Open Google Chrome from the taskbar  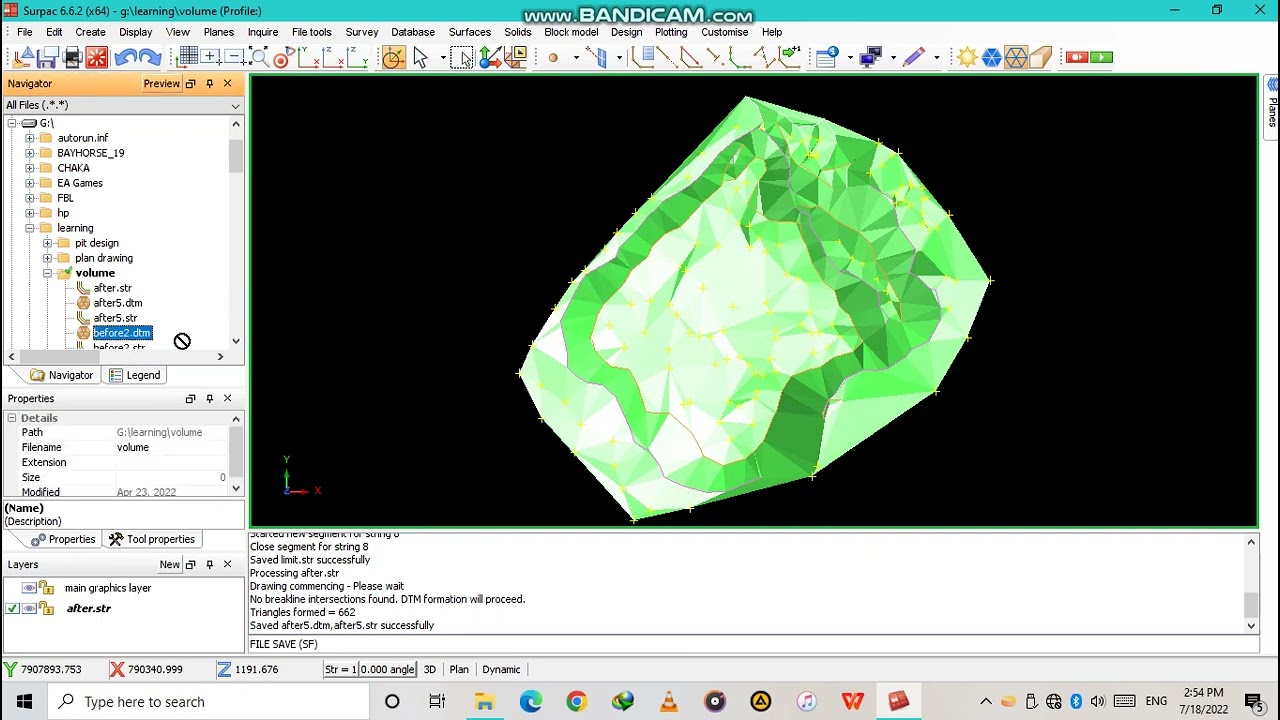click(576, 702)
